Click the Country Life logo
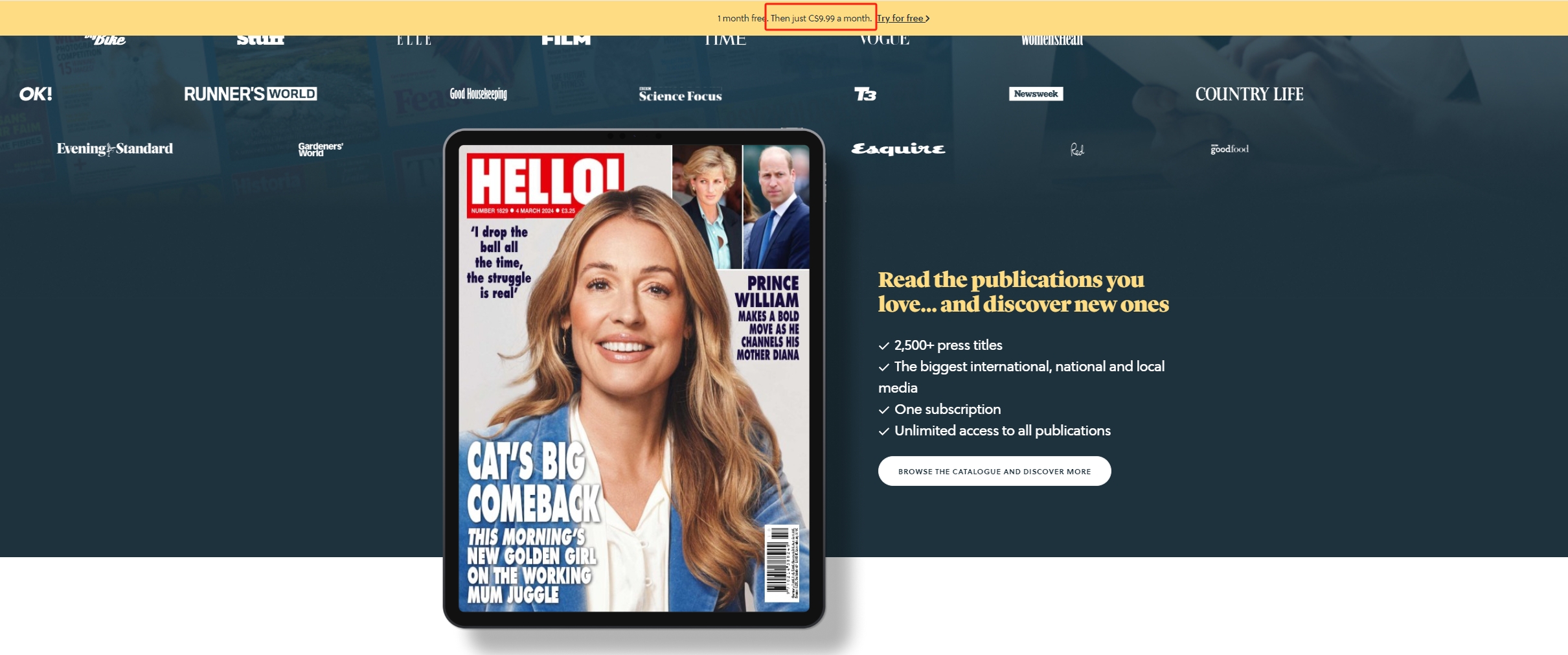 click(1249, 94)
